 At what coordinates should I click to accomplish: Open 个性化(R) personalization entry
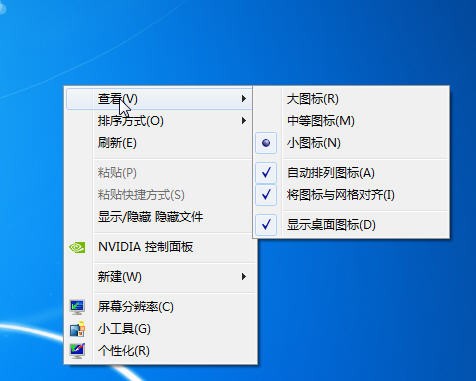(161, 351)
